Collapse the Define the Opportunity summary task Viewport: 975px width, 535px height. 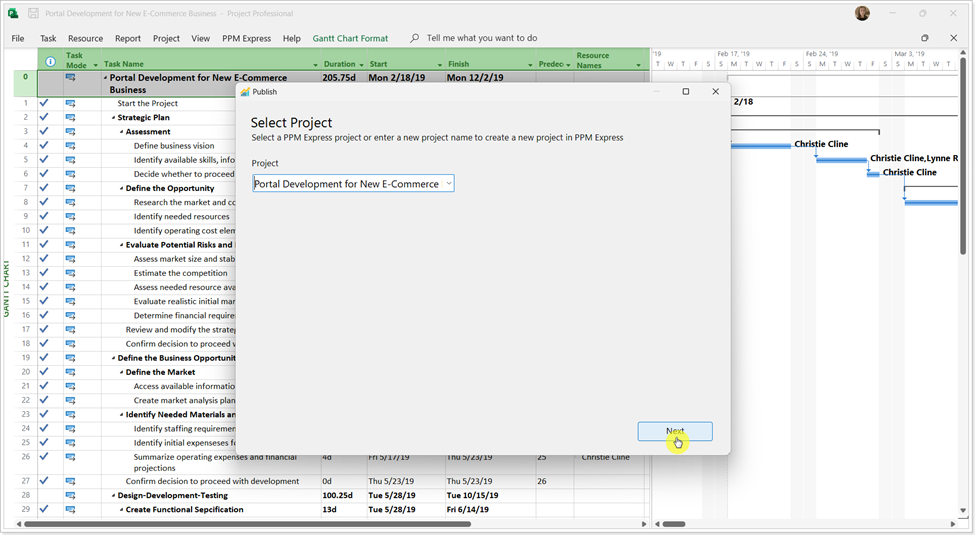(121, 188)
